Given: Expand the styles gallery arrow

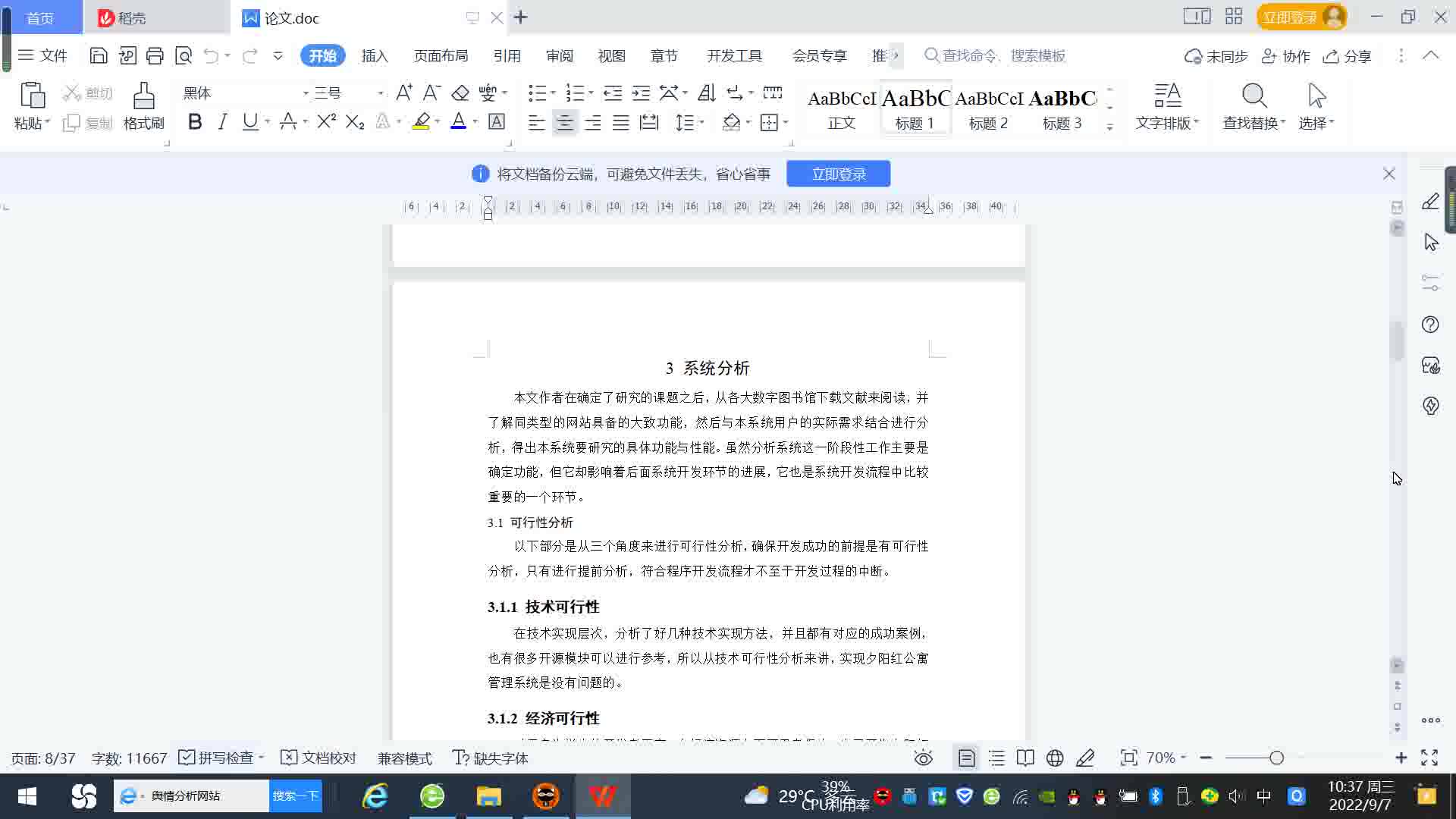Looking at the screenshot, I should pyautogui.click(x=1109, y=127).
